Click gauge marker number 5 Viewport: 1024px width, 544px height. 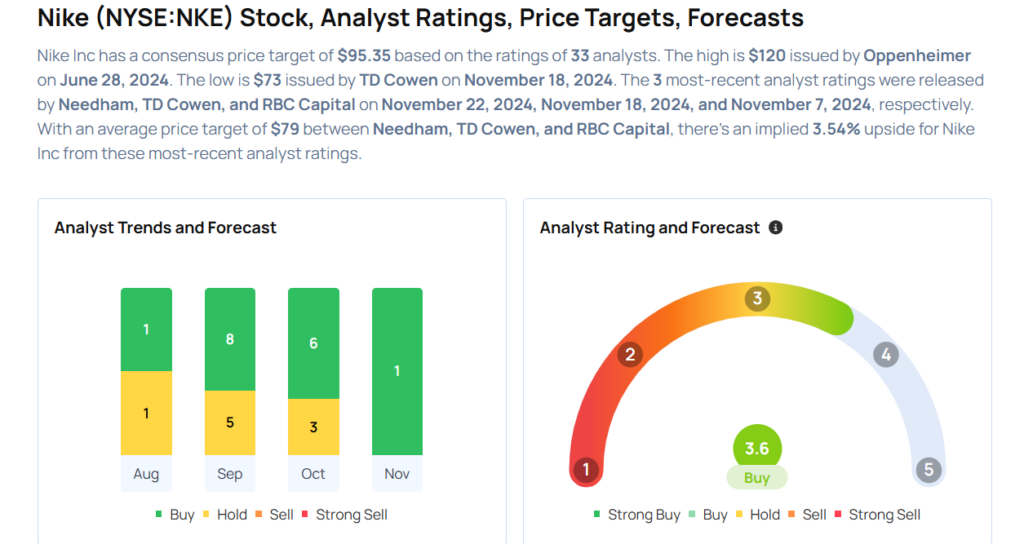928,469
